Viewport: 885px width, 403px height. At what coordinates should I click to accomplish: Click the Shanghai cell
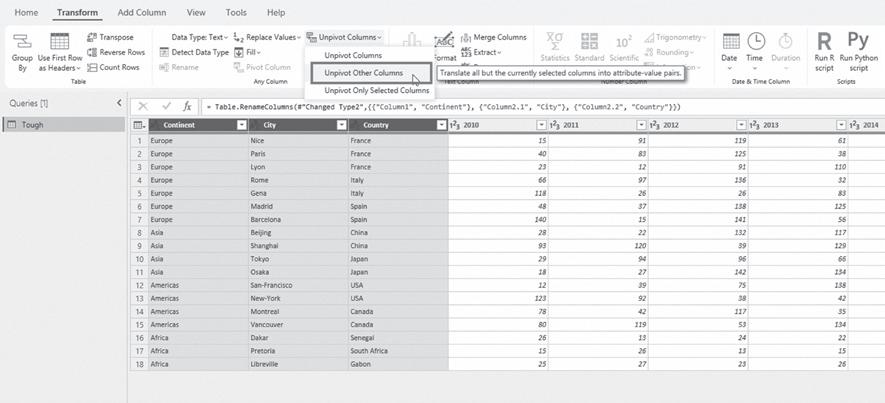pyautogui.click(x=298, y=246)
